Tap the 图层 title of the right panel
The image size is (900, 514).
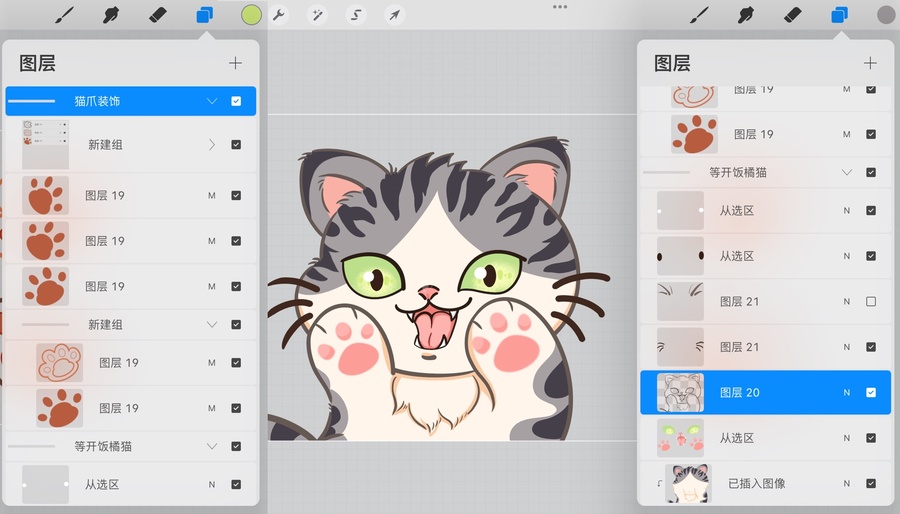pos(672,63)
